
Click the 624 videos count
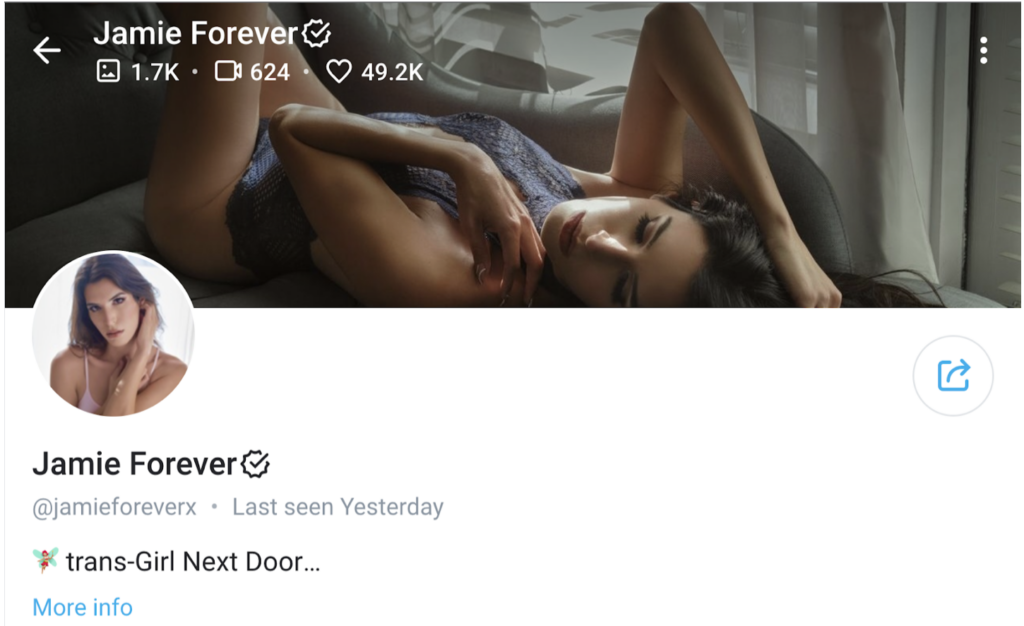pyautogui.click(x=270, y=72)
